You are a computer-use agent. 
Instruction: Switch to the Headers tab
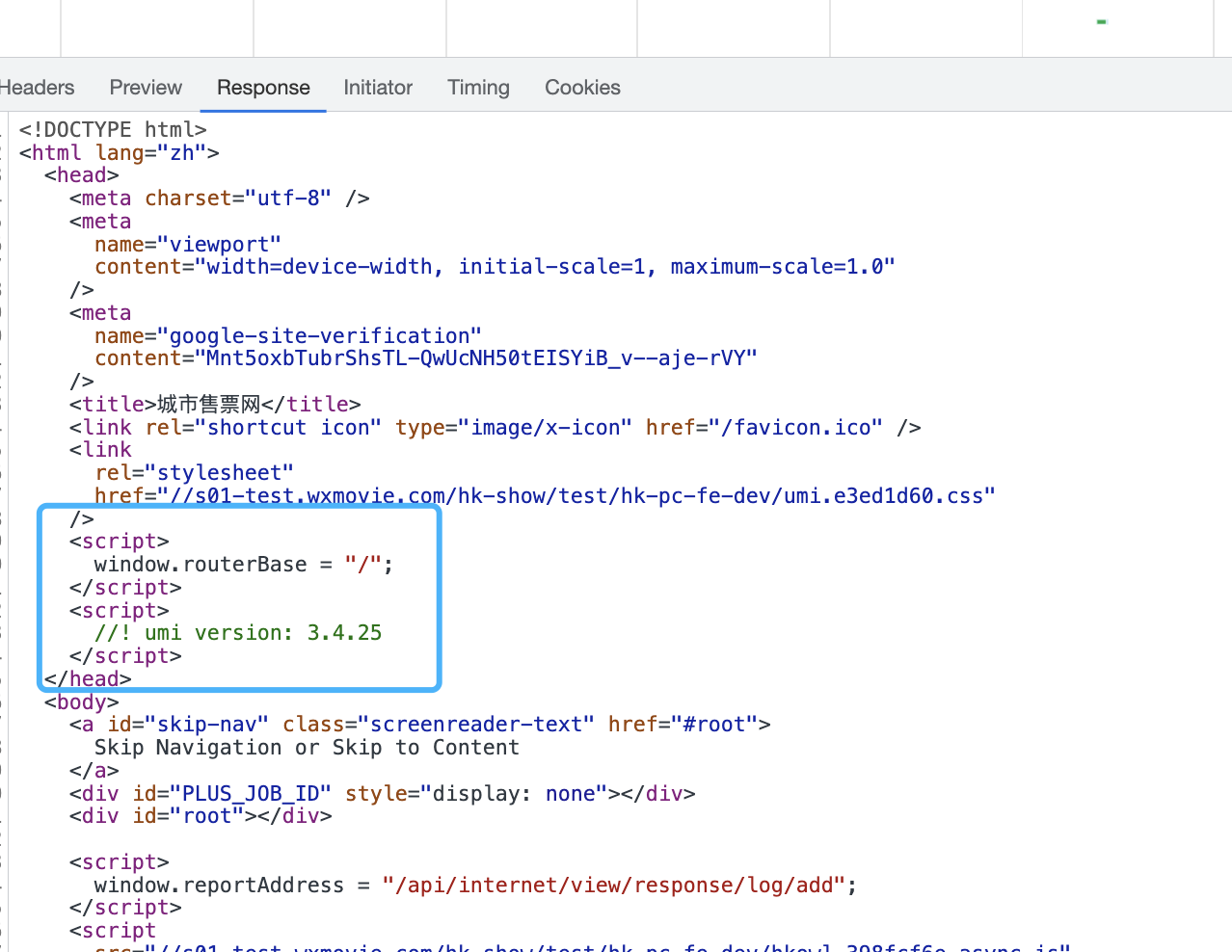point(37,87)
